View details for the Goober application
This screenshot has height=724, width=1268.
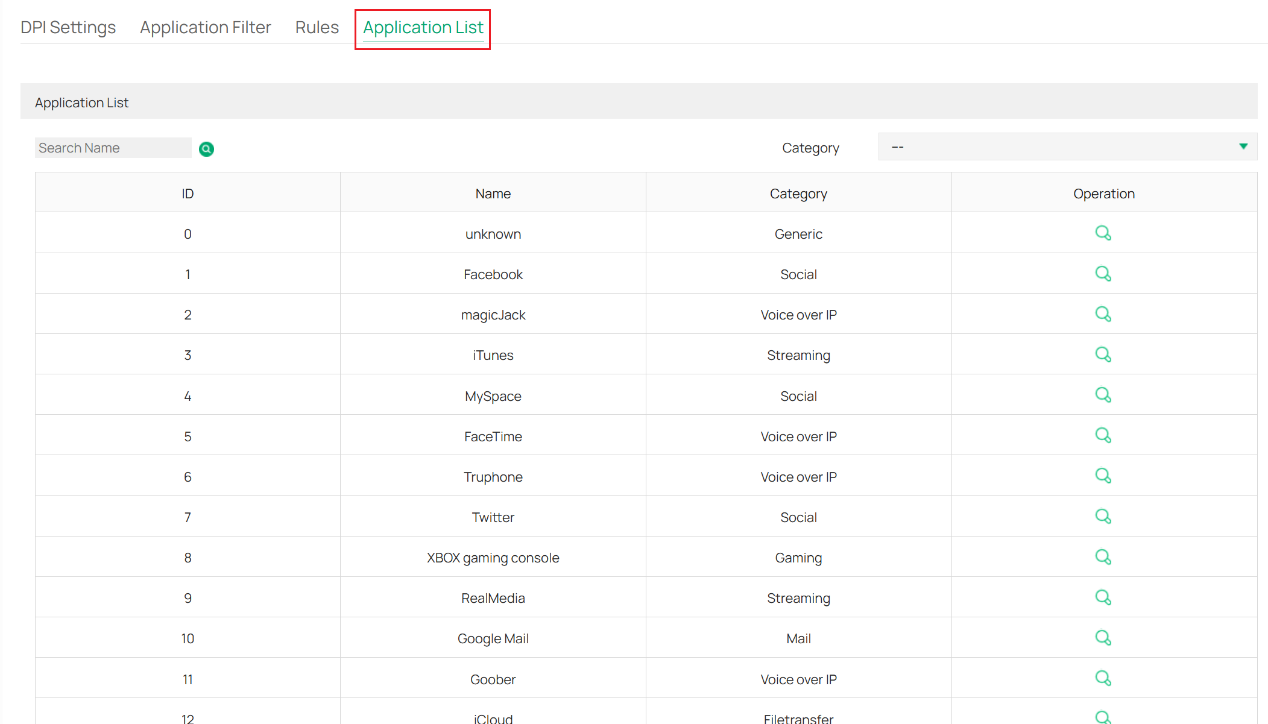click(x=1103, y=677)
